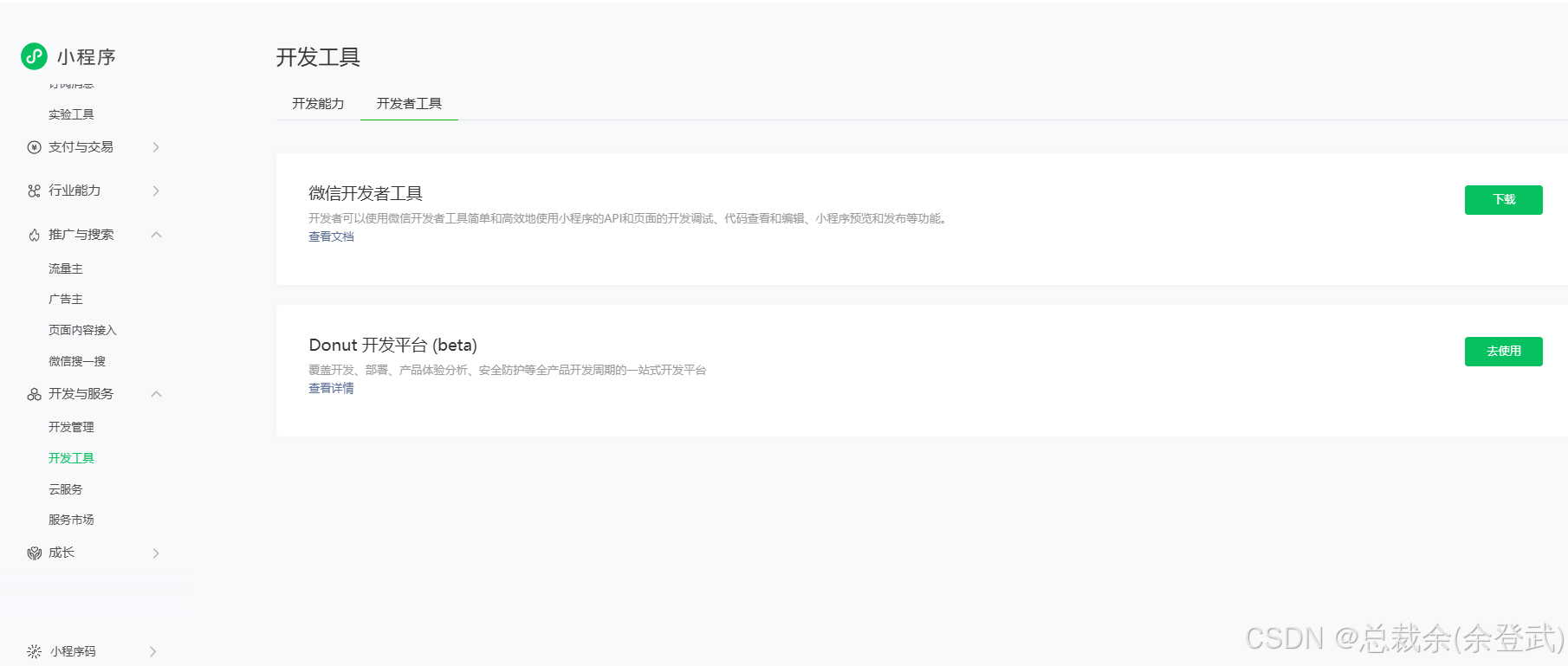Screen dimensions: 1568x666
Task: Click the 行业能力 sidebar icon
Action: 35,191
